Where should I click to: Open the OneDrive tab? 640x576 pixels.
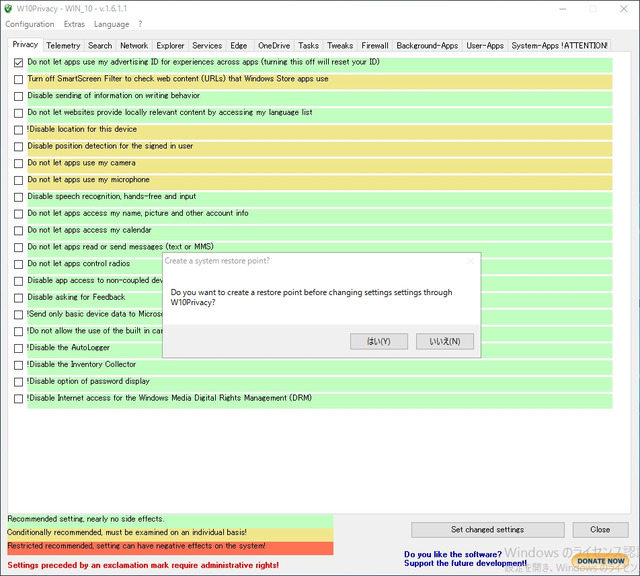point(274,45)
